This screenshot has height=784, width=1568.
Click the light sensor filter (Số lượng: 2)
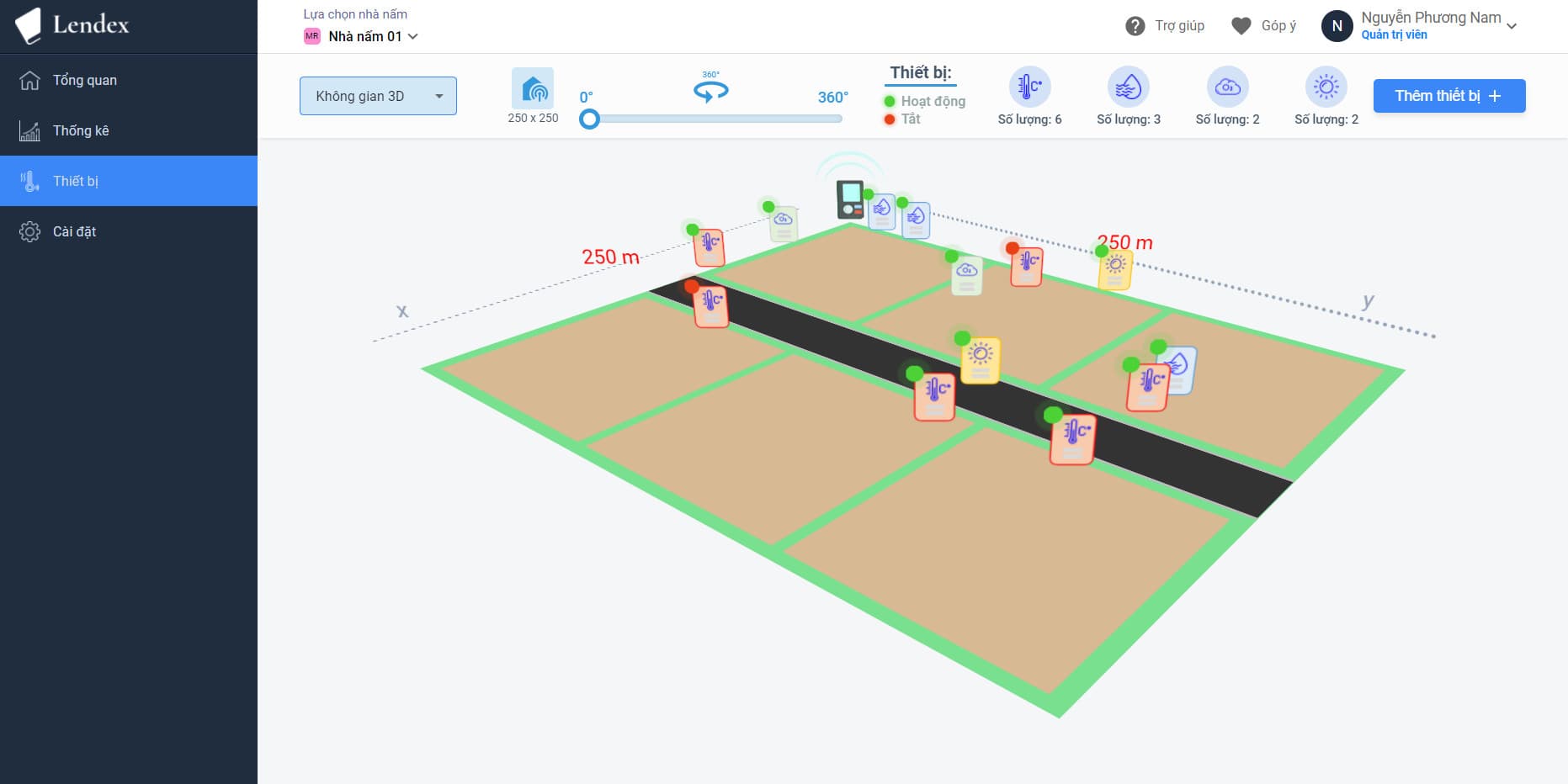click(x=1326, y=87)
